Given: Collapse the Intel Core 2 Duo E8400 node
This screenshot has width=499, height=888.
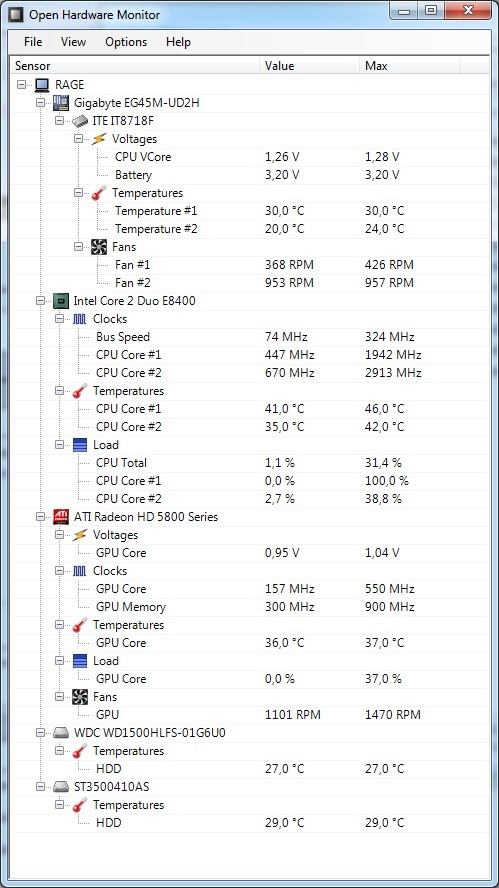Looking at the screenshot, I should (40, 301).
